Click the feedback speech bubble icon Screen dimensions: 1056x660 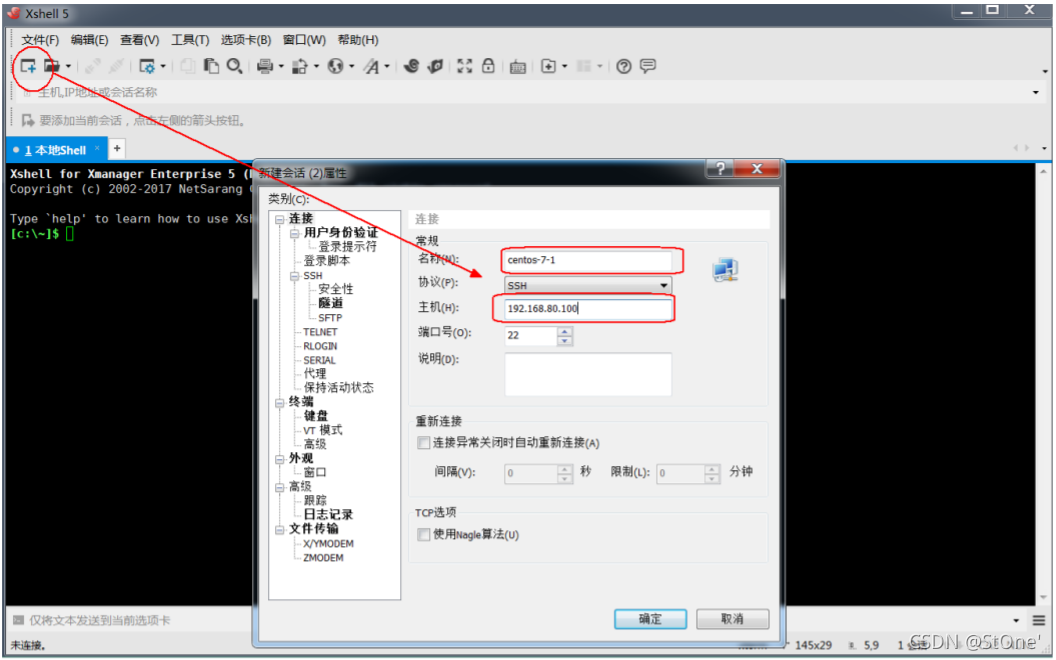point(648,66)
